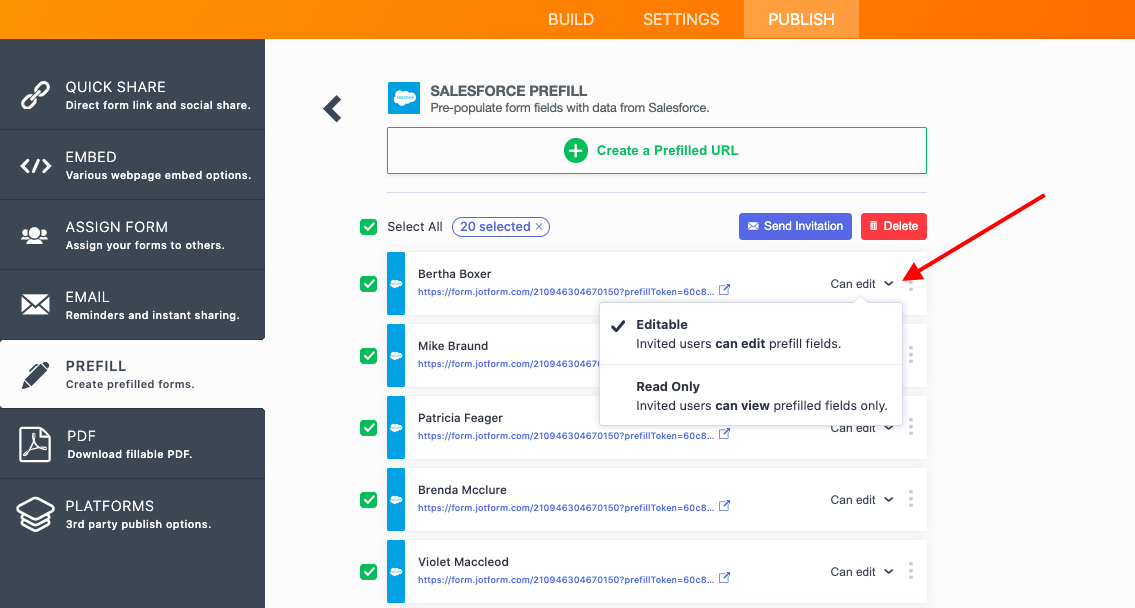1135x608 pixels.
Task: Click the Email envelope icon
Action: [35, 305]
